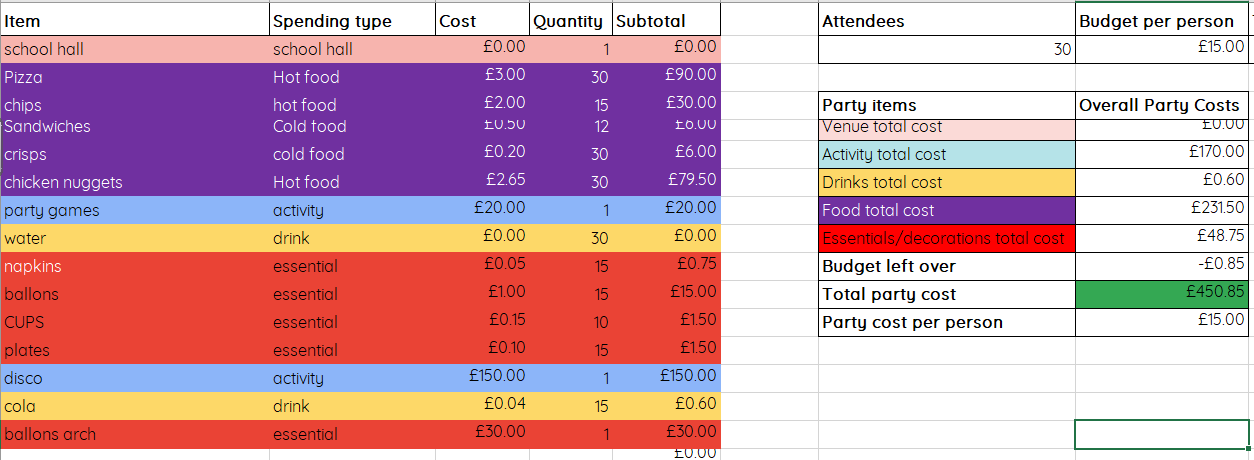This screenshot has width=1254, height=460.
Task: Click the 'ballons arch' item cell
Action: click(x=136, y=434)
